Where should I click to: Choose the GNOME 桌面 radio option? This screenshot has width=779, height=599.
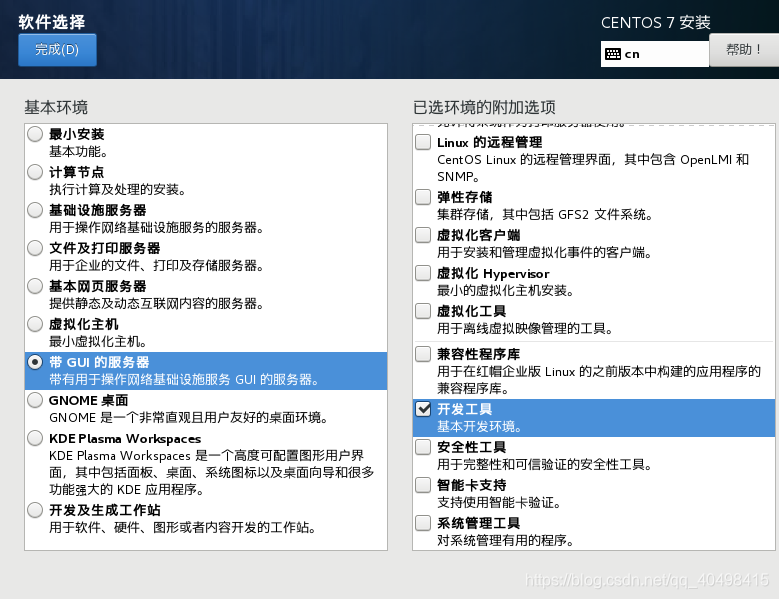pos(35,400)
